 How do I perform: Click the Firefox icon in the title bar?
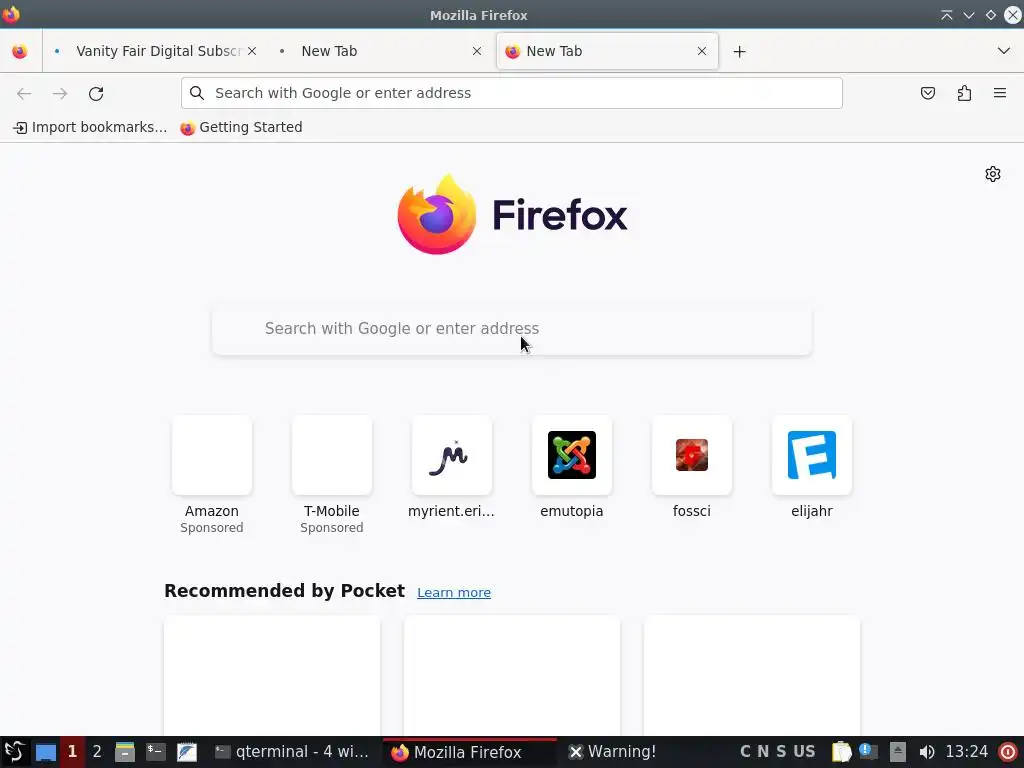click(11, 14)
